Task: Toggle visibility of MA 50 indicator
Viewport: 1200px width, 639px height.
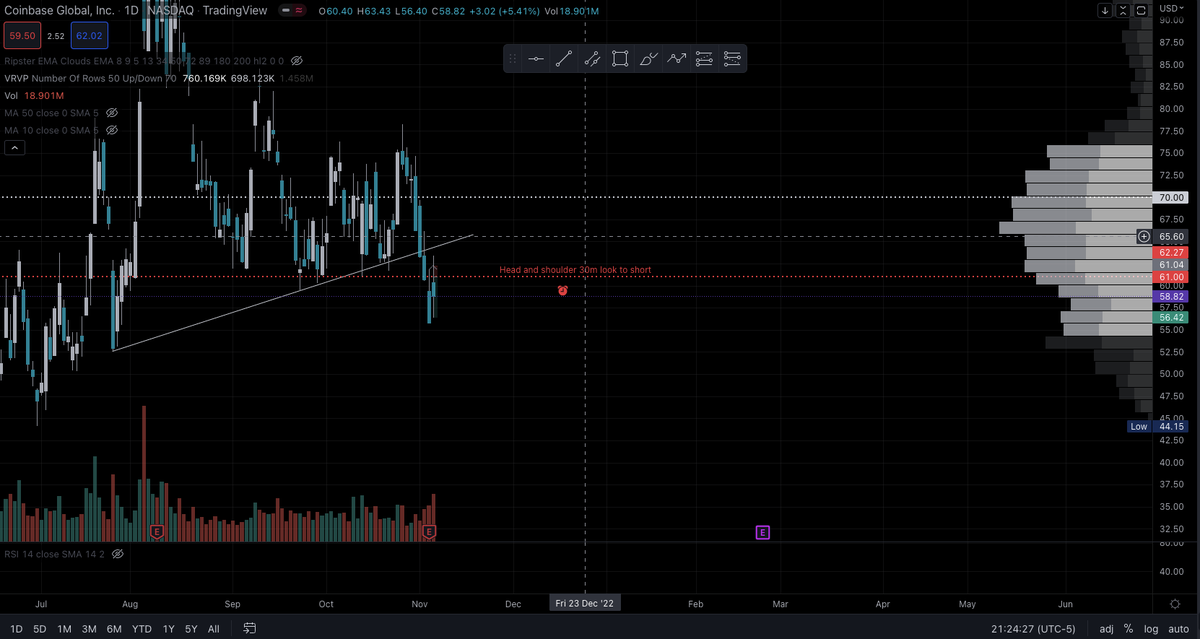Action: [113, 112]
